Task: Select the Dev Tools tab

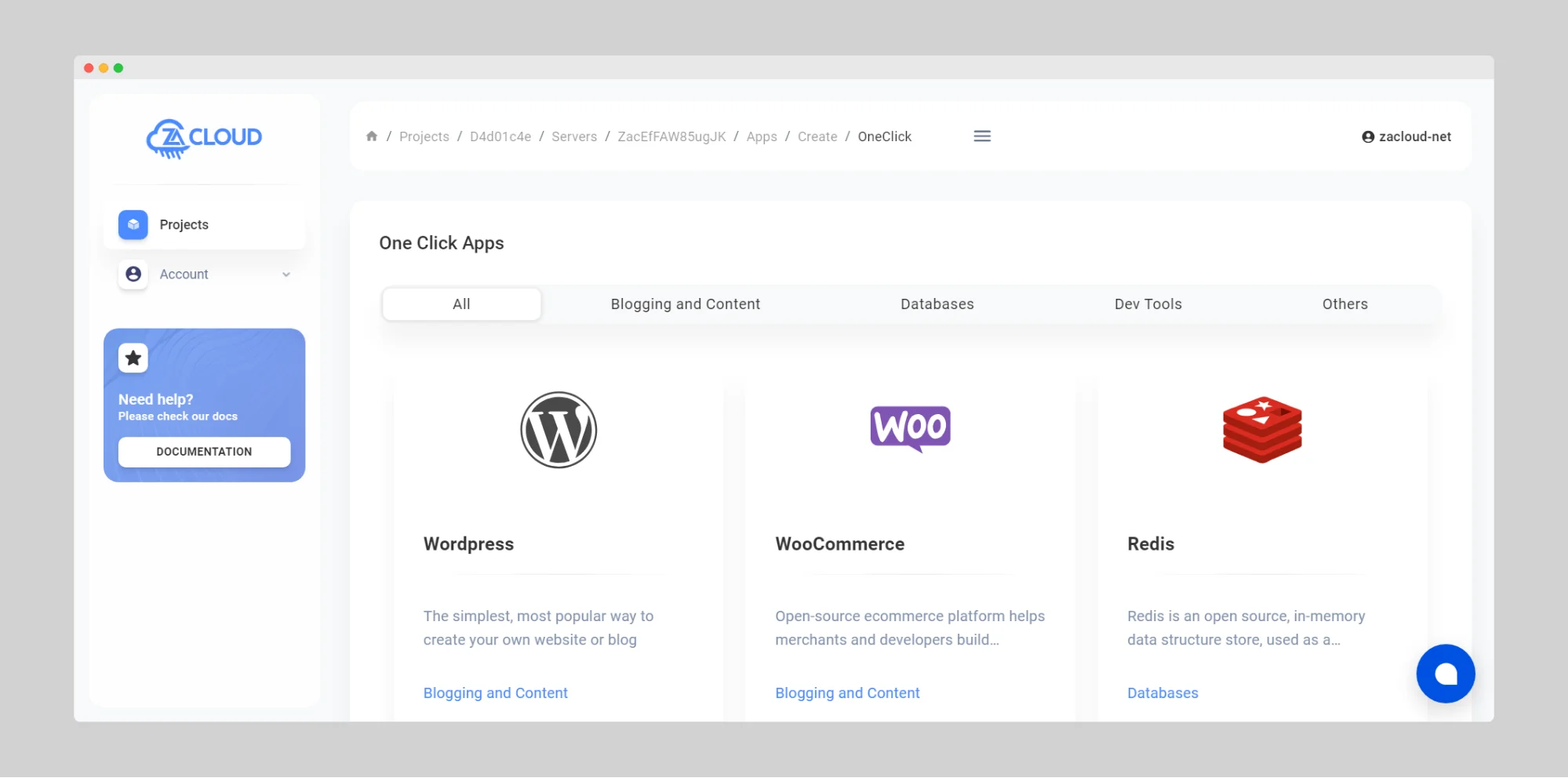Action: (1148, 304)
